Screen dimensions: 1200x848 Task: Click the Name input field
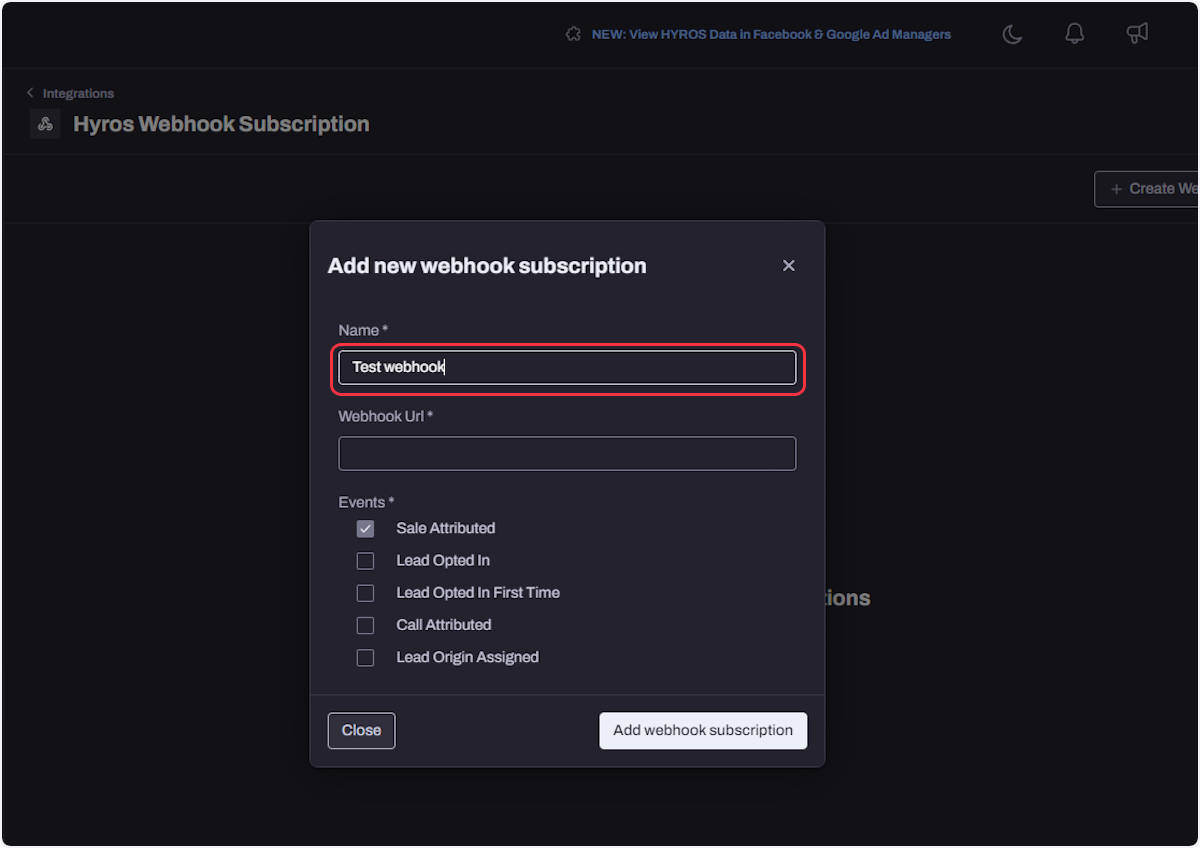[x=567, y=367]
